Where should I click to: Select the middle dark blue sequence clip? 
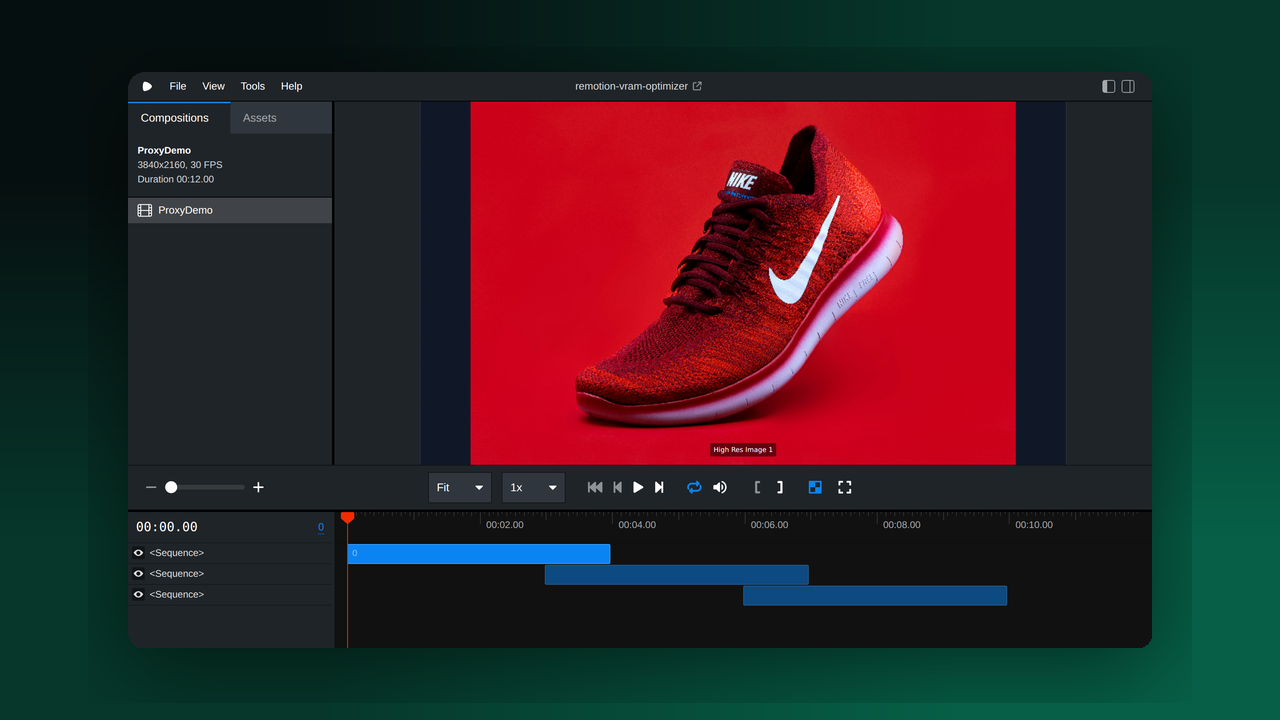tap(676, 574)
